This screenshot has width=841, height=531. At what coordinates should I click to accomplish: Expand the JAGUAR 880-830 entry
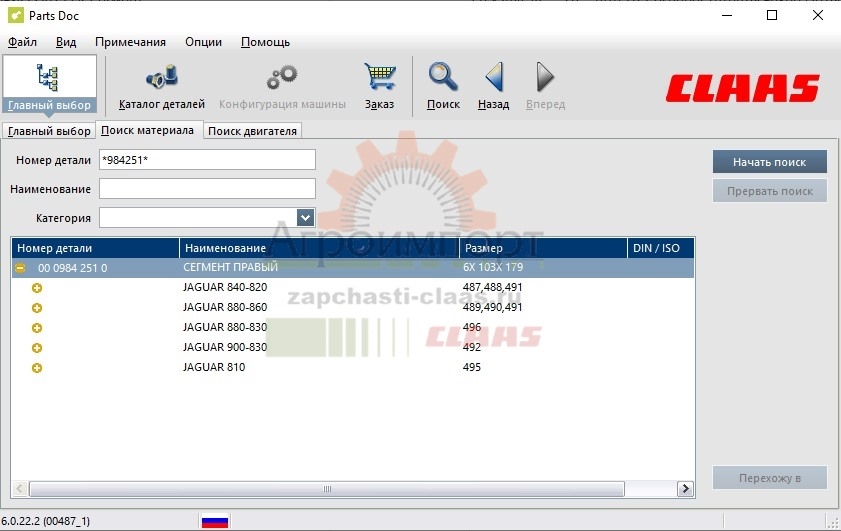coord(36,328)
